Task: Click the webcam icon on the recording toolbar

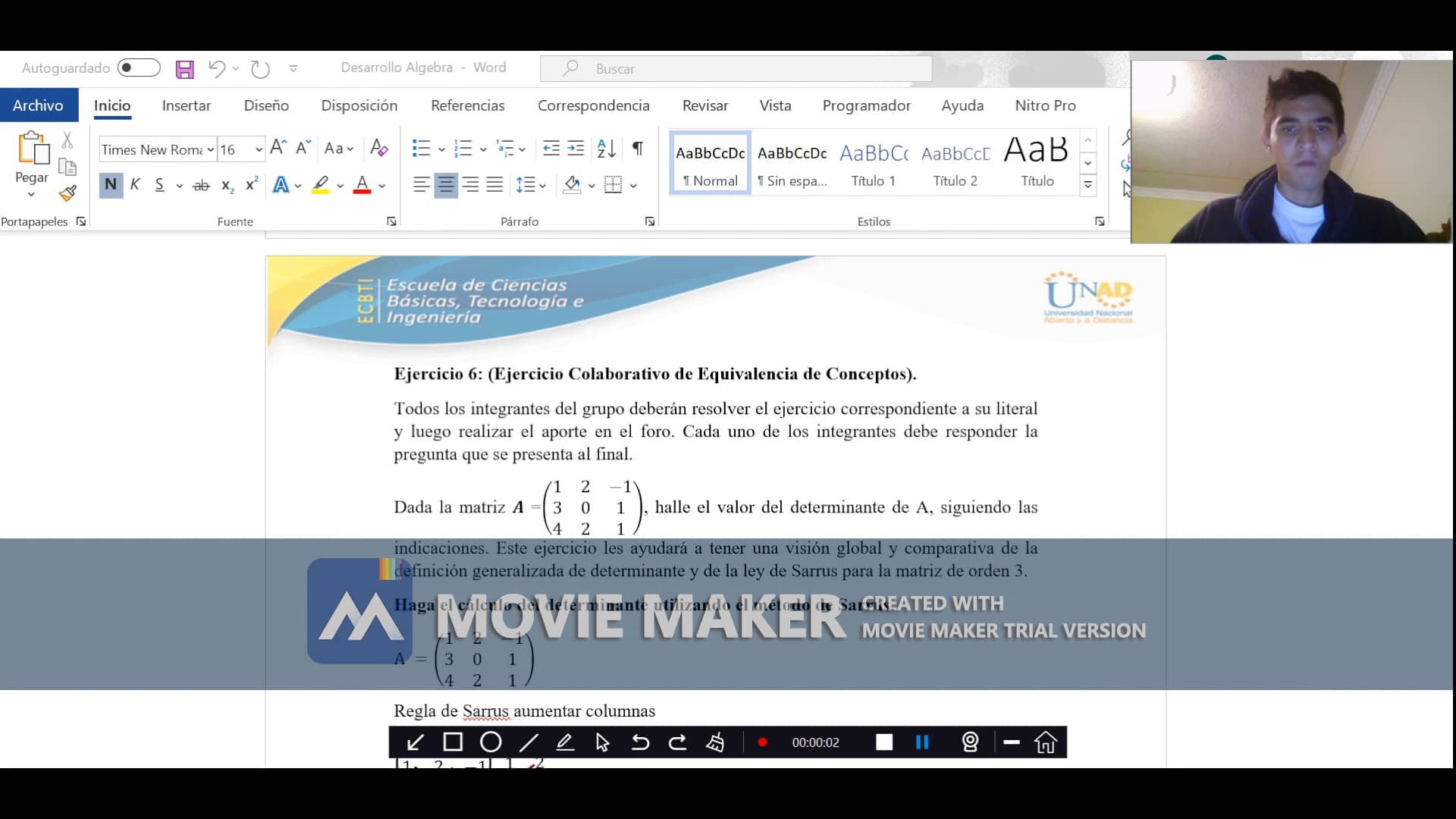Action: pyautogui.click(x=971, y=742)
